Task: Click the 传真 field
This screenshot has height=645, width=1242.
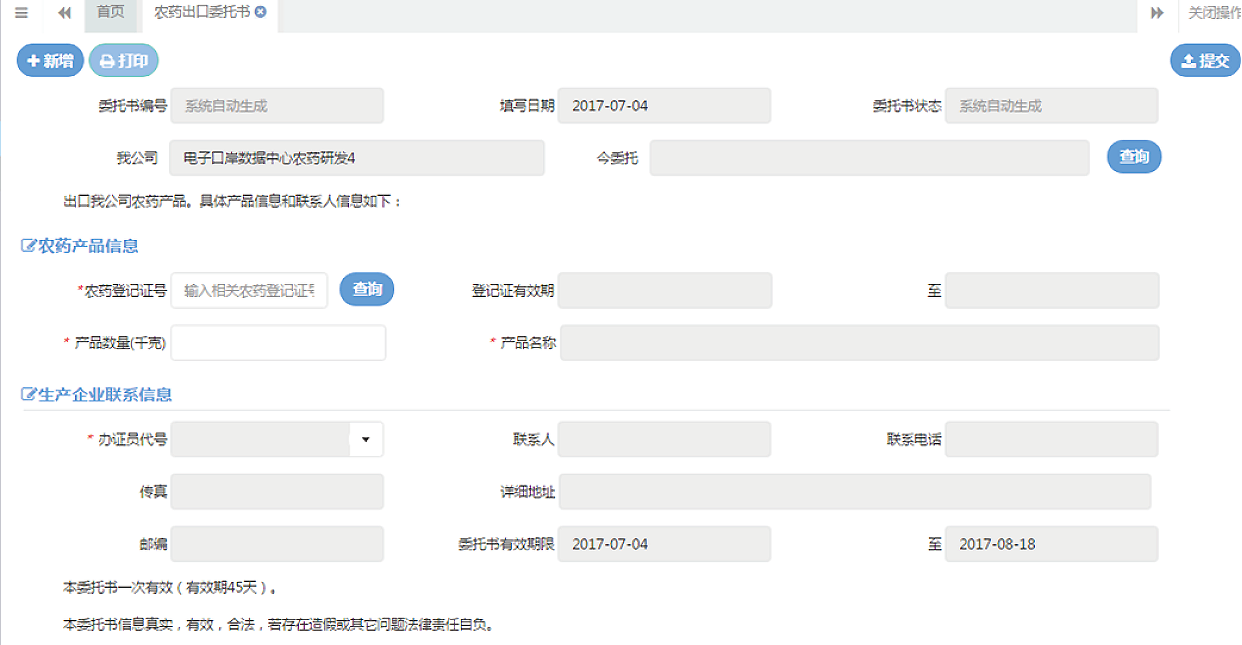Action: point(277,492)
